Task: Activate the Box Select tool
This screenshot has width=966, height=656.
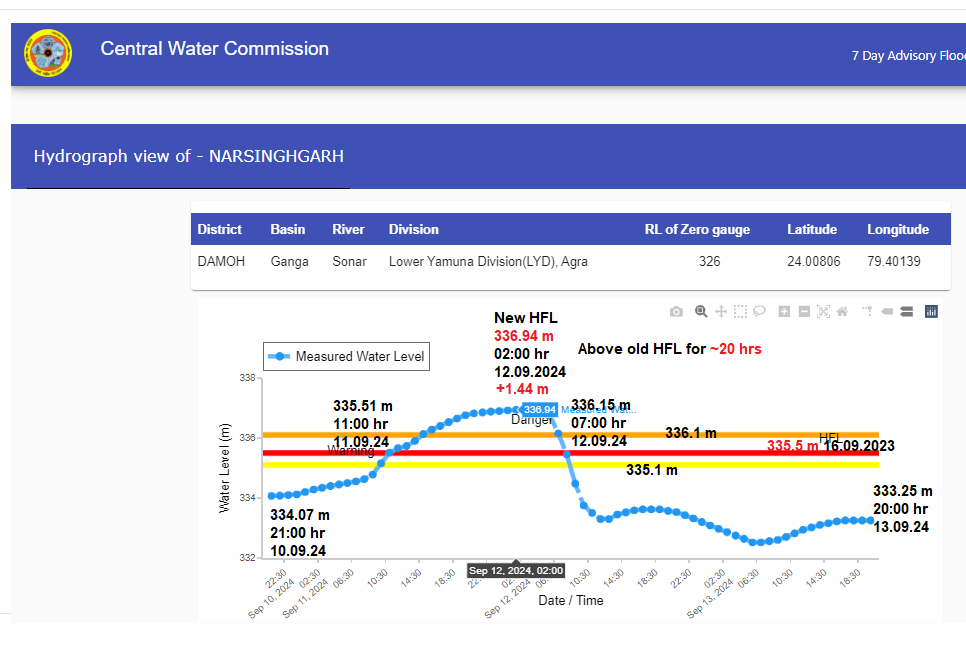Action: point(740,312)
